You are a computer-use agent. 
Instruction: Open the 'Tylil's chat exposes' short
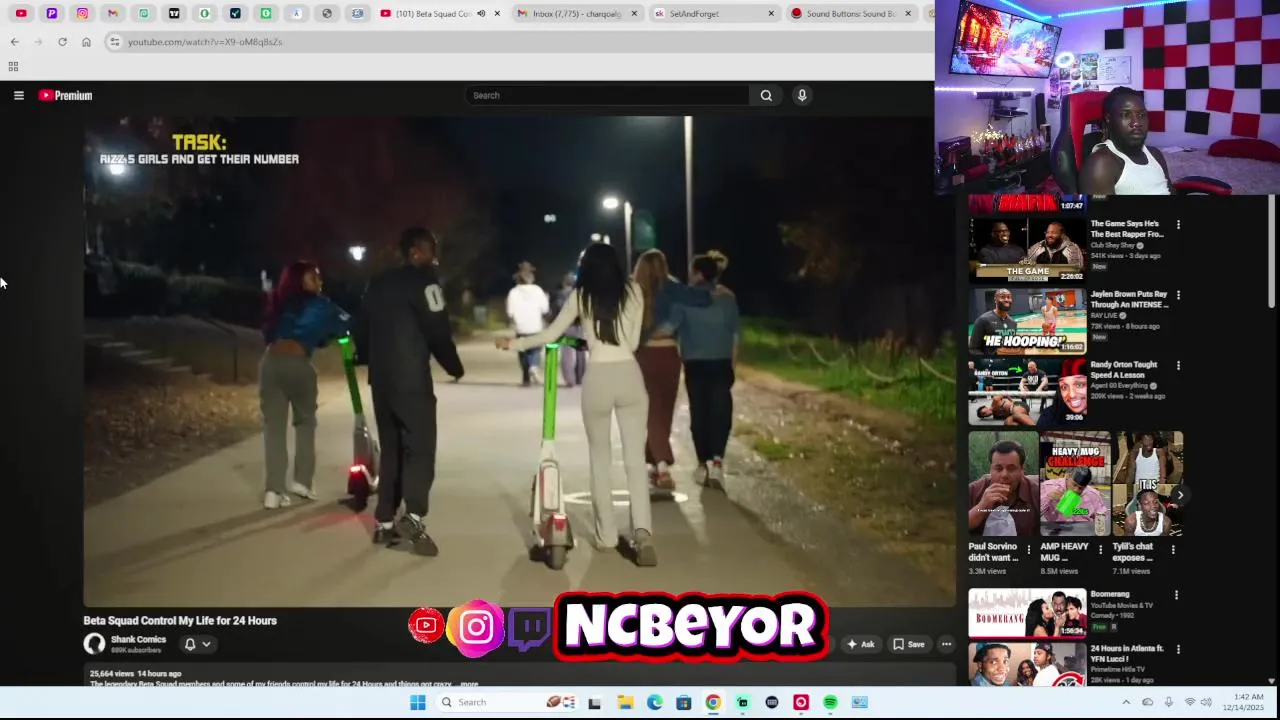(x=1147, y=484)
